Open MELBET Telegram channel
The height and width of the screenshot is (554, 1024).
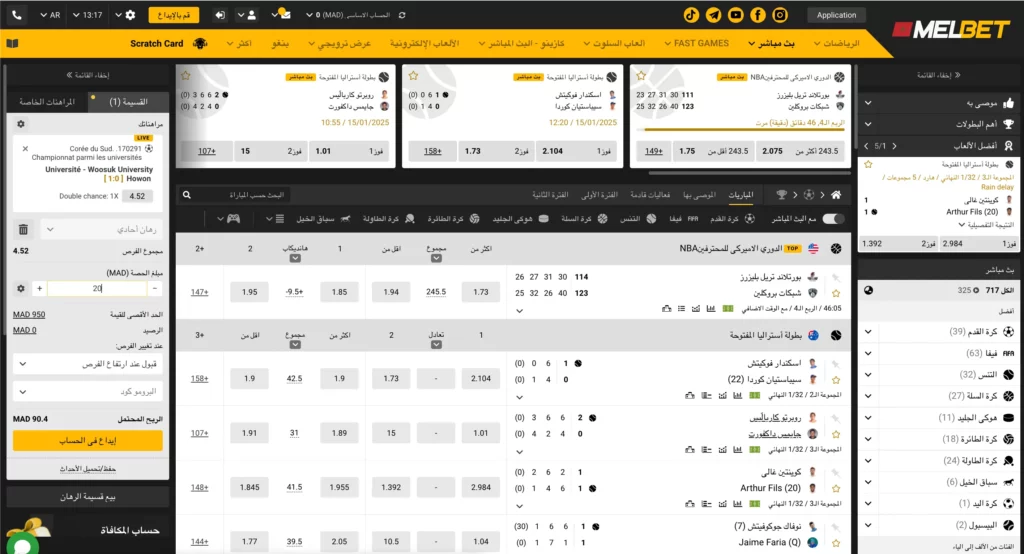click(x=713, y=14)
